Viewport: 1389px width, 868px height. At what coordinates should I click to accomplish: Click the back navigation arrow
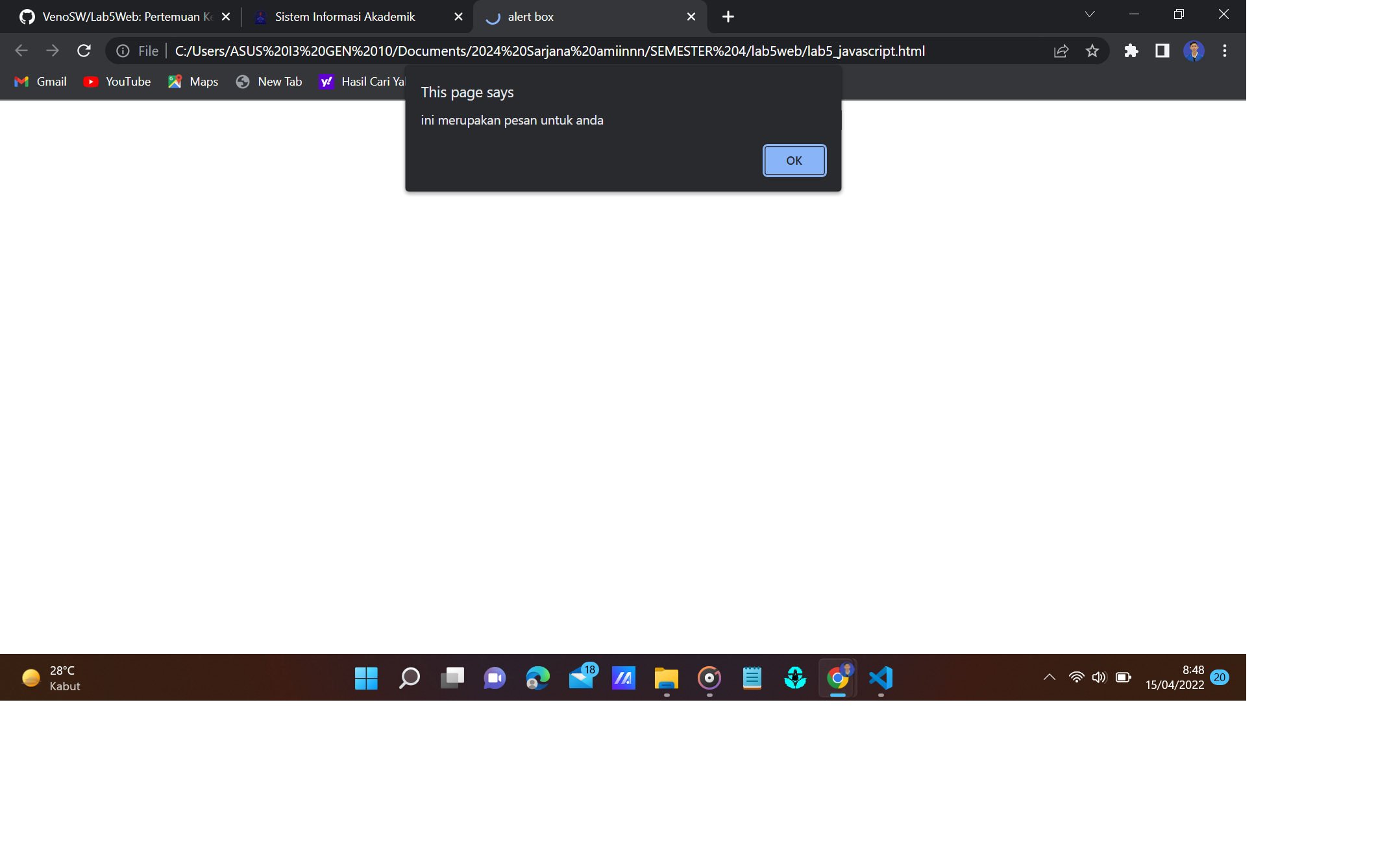(21, 51)
